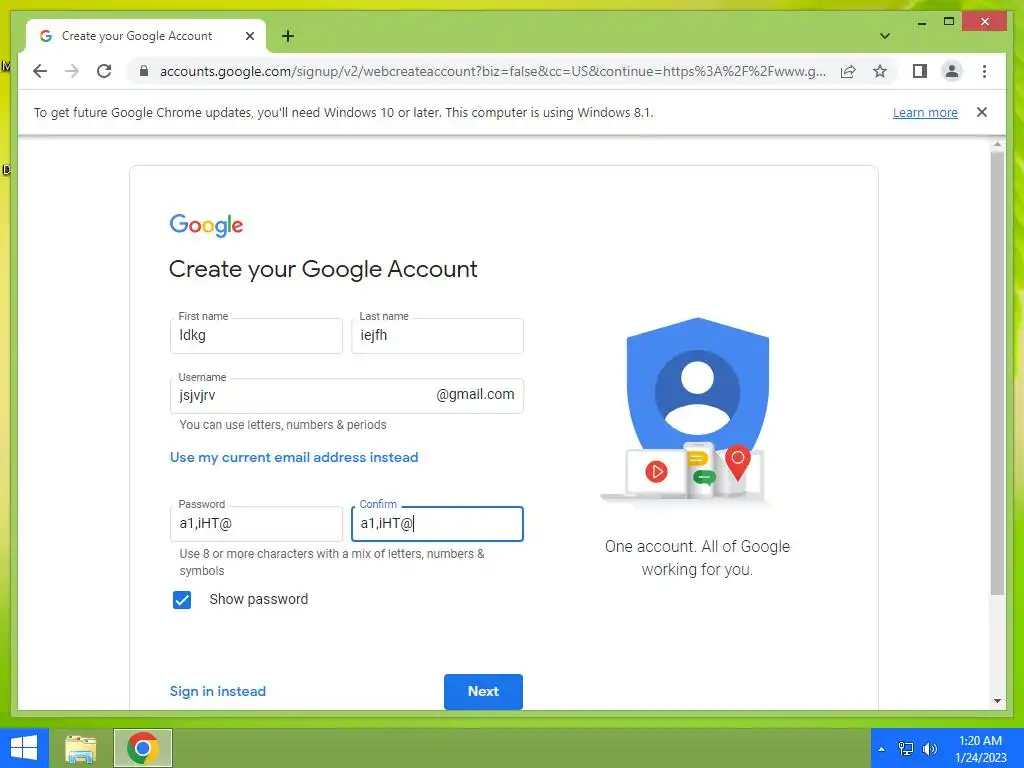Open the network status tray icon
The height and width of the screenshot is (768, 1024).
point(905,749)
